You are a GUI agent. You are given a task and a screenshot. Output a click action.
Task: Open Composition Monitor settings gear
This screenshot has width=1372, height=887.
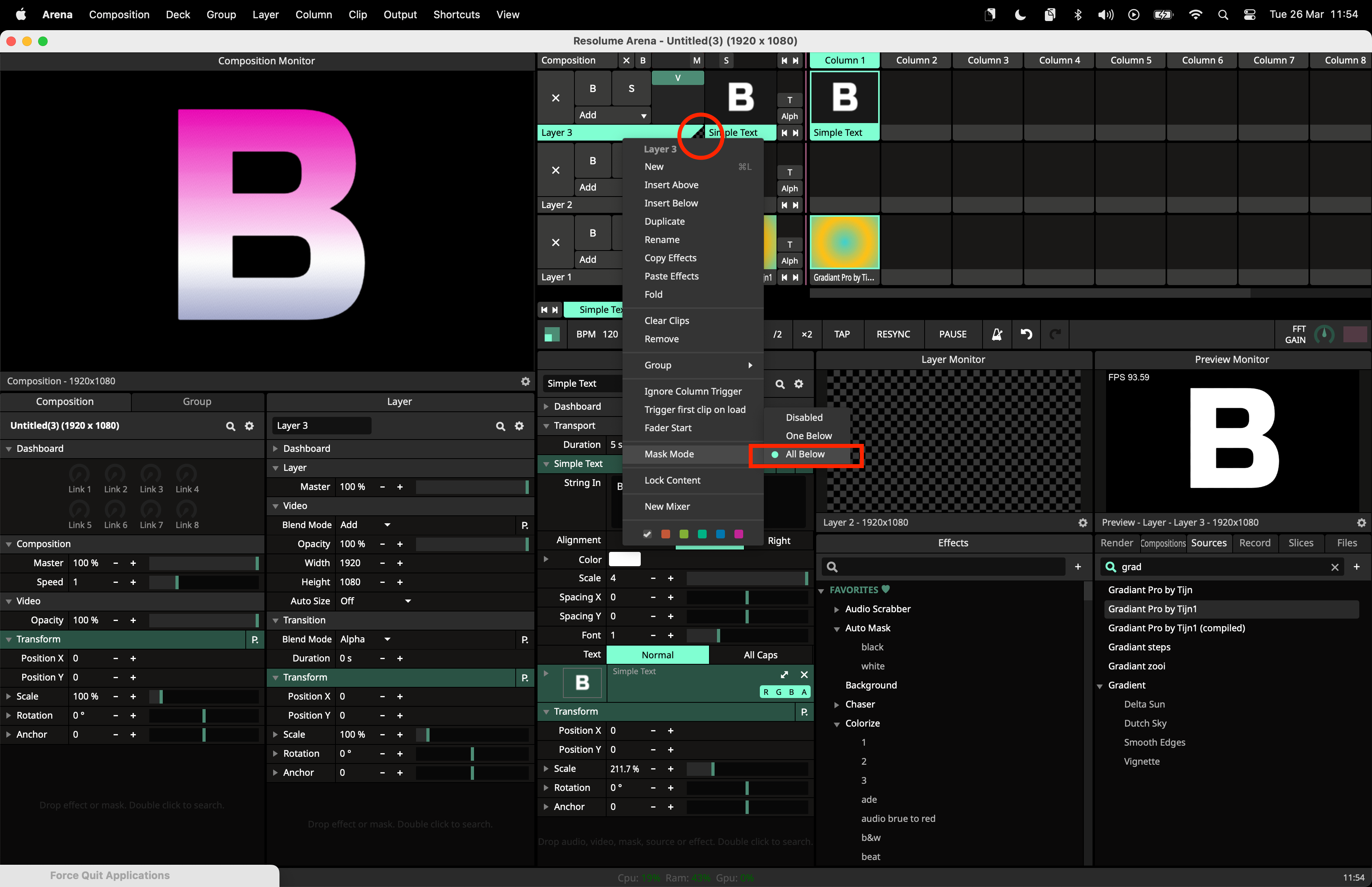pyautogui.click(x=525, y=381)
